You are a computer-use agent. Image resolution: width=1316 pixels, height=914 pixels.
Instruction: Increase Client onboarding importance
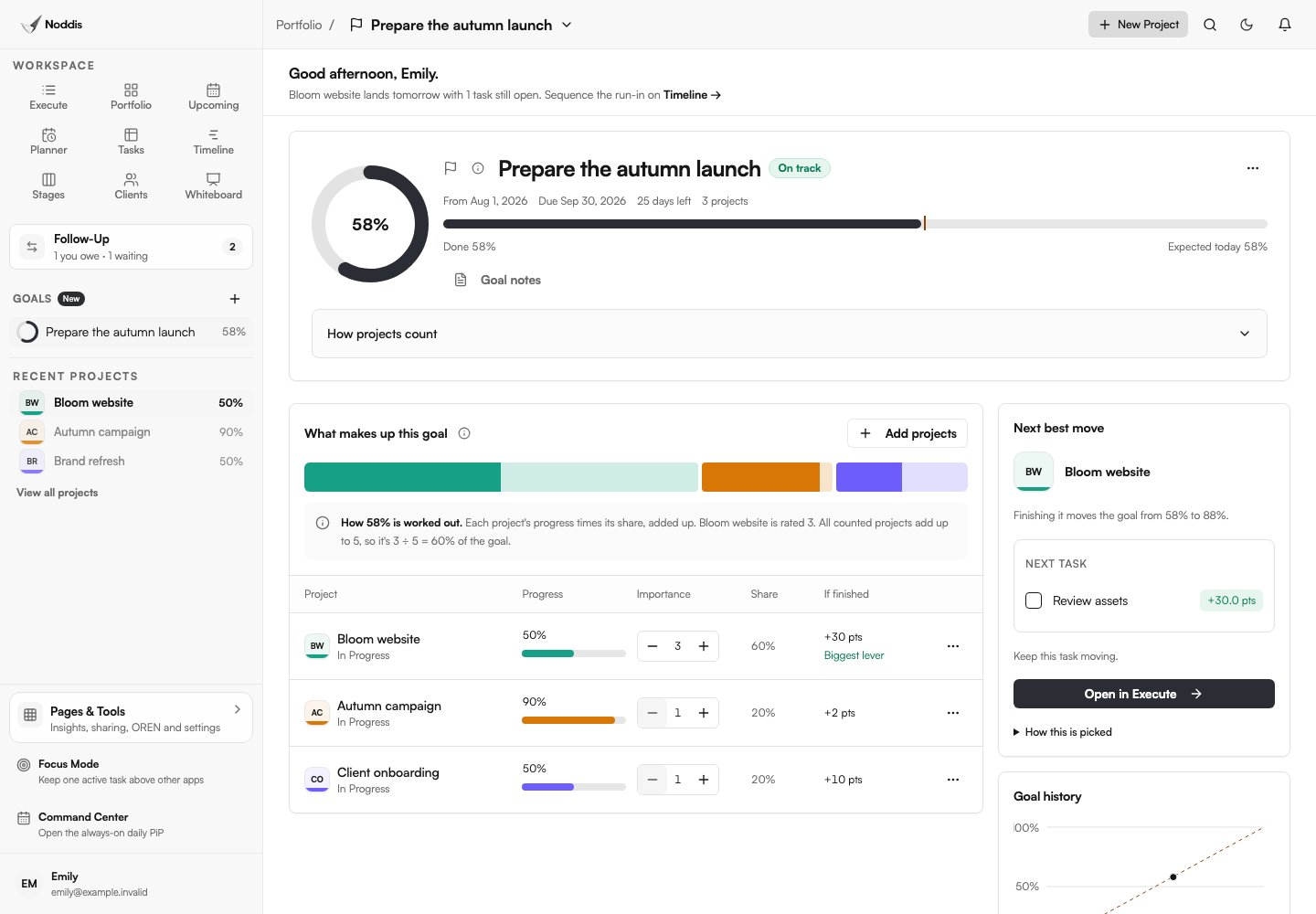tap(704, 780)
